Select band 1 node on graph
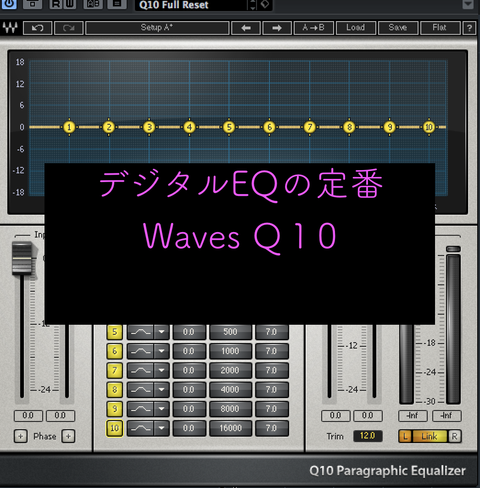Image resolution: width=480 pixels, height=488 pixels. tap(69, 127)
